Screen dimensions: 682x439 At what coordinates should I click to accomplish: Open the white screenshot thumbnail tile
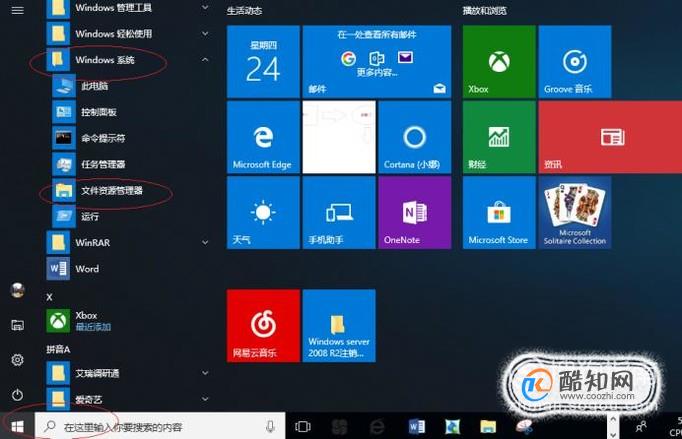(339, 137)
